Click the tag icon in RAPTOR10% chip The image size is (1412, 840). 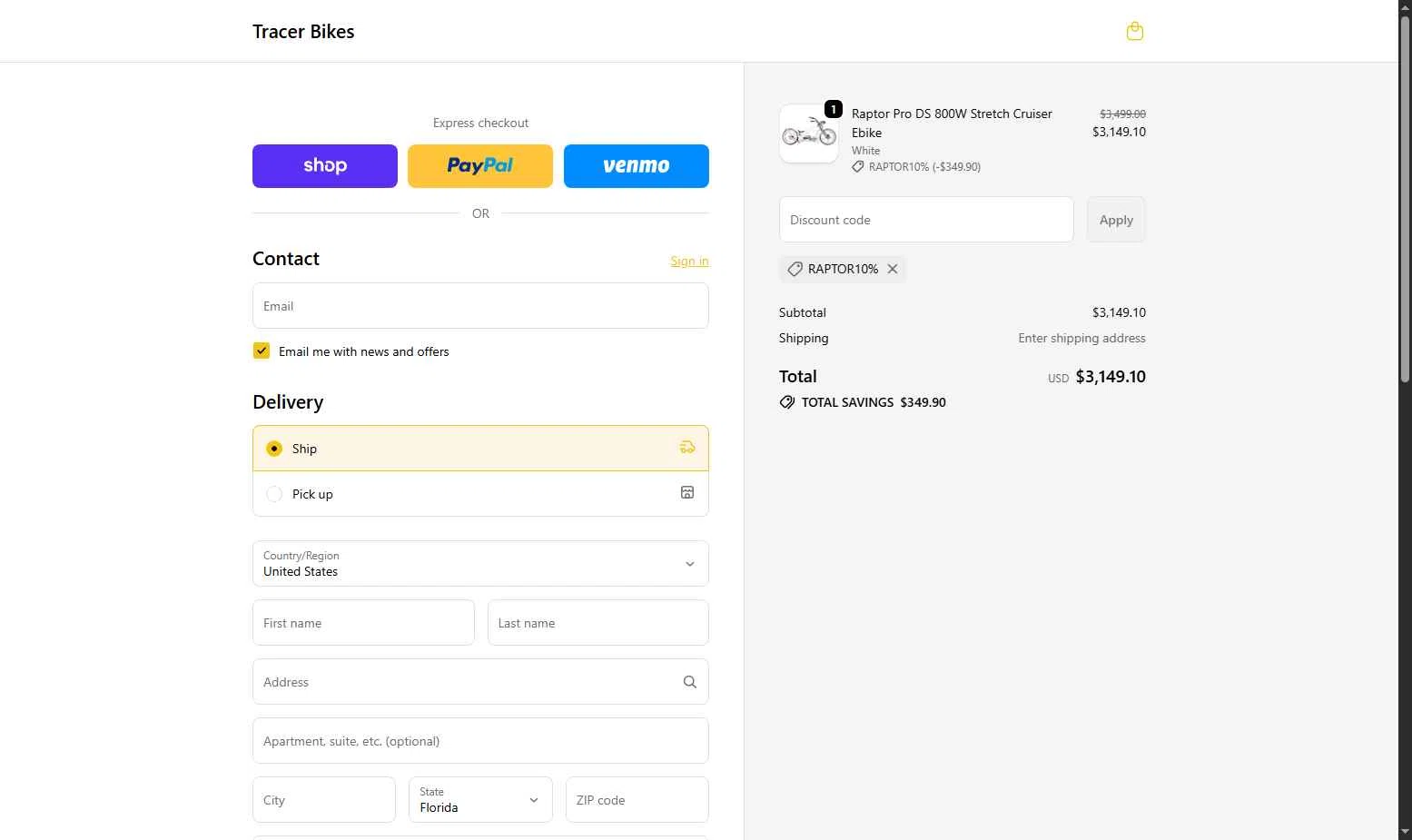795,269
